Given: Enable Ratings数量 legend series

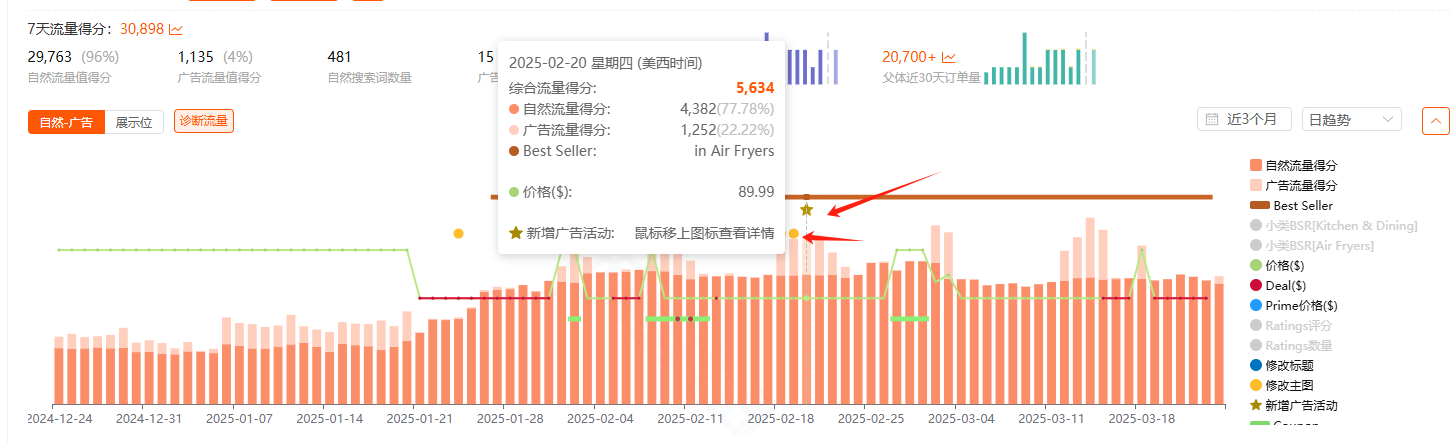Looking at the screenshot, I should point(1291,345).
